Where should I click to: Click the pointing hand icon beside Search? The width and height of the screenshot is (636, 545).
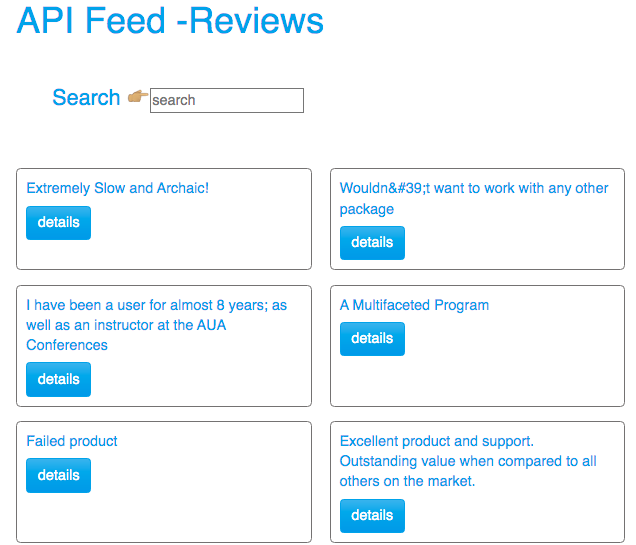pyautogui.click(x=138, y=97)
